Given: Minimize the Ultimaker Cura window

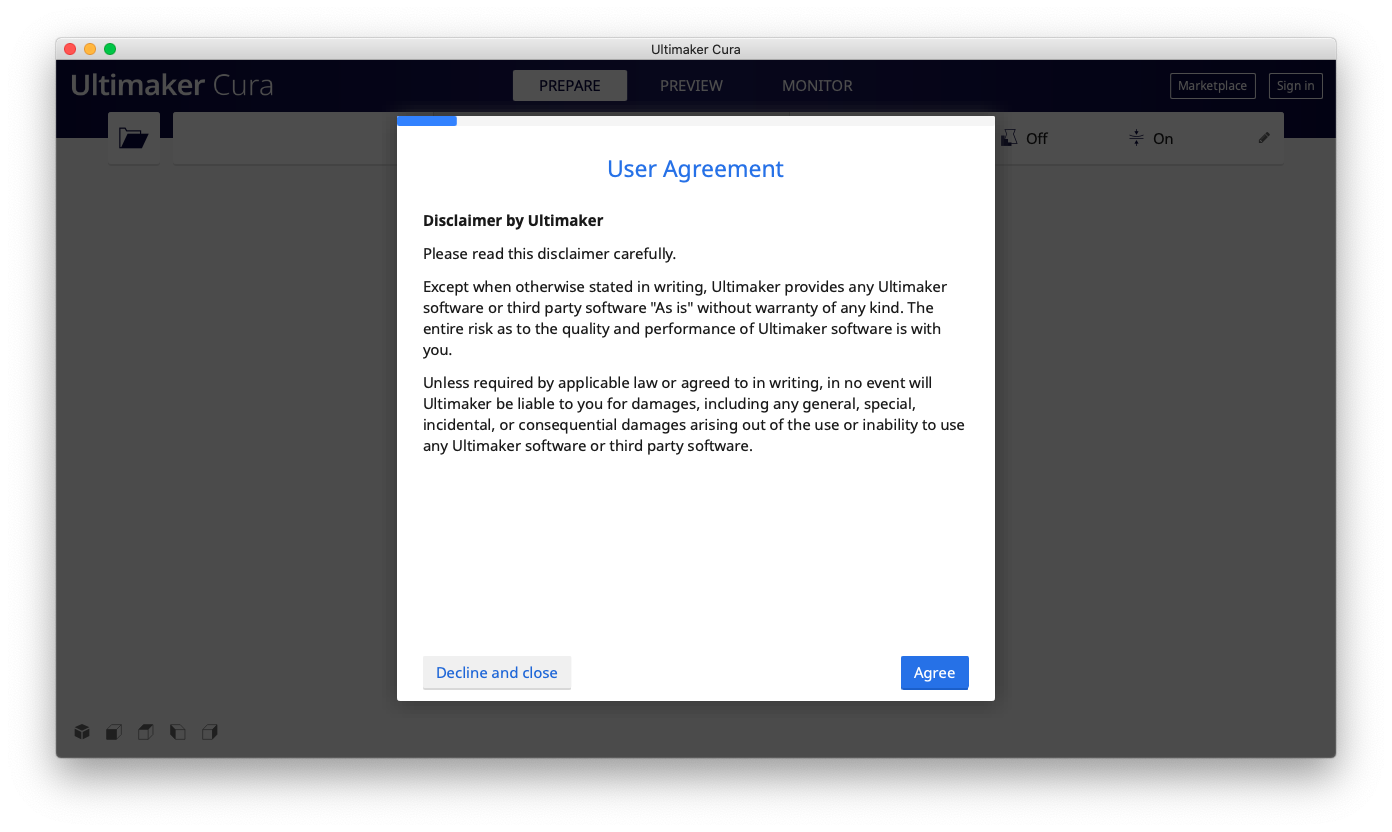Looking at the screenshot, I should (90, 49).
